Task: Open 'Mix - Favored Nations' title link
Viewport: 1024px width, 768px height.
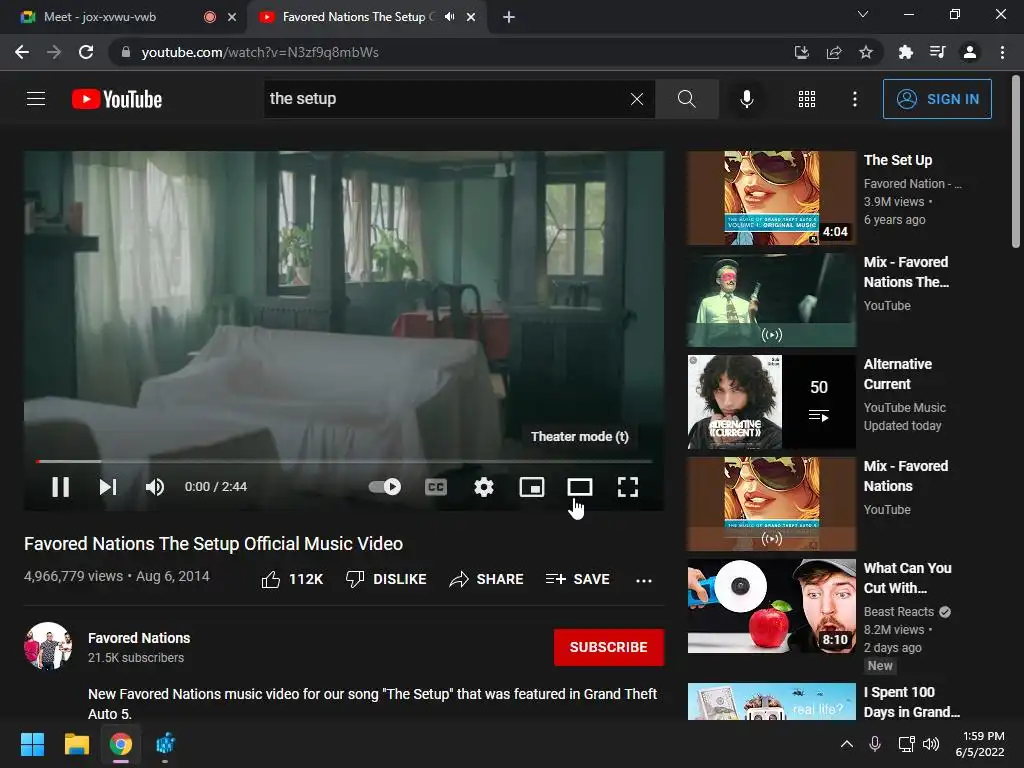Action: click(906, 476)
